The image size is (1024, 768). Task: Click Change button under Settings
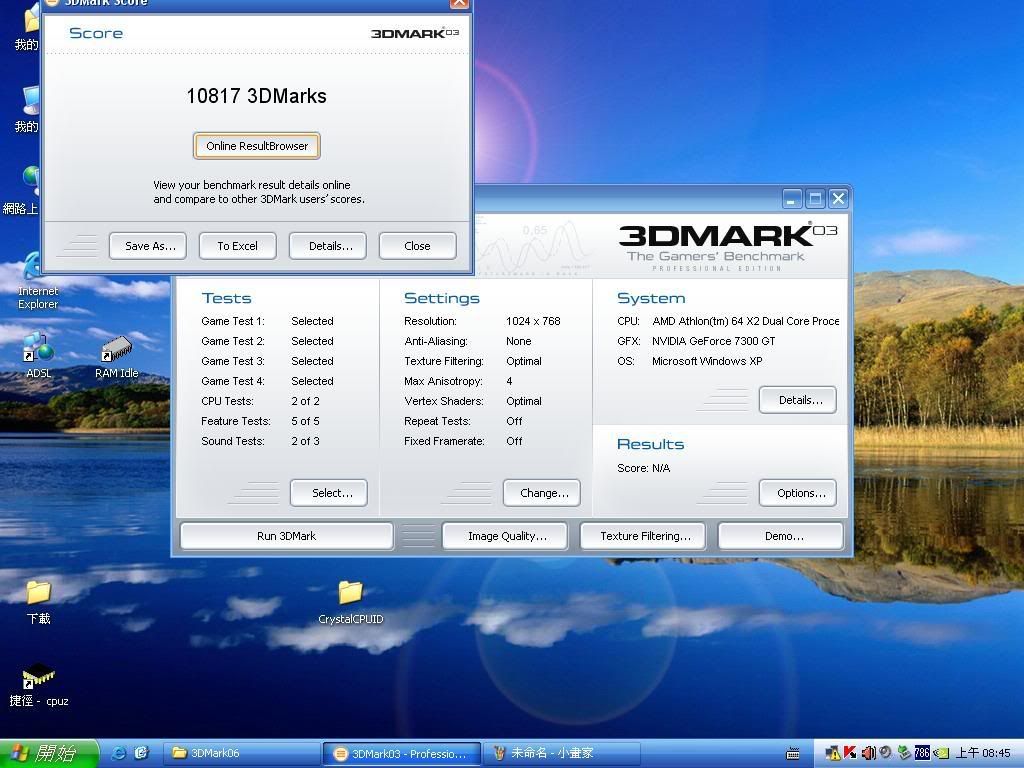click(x=542, y=493)
